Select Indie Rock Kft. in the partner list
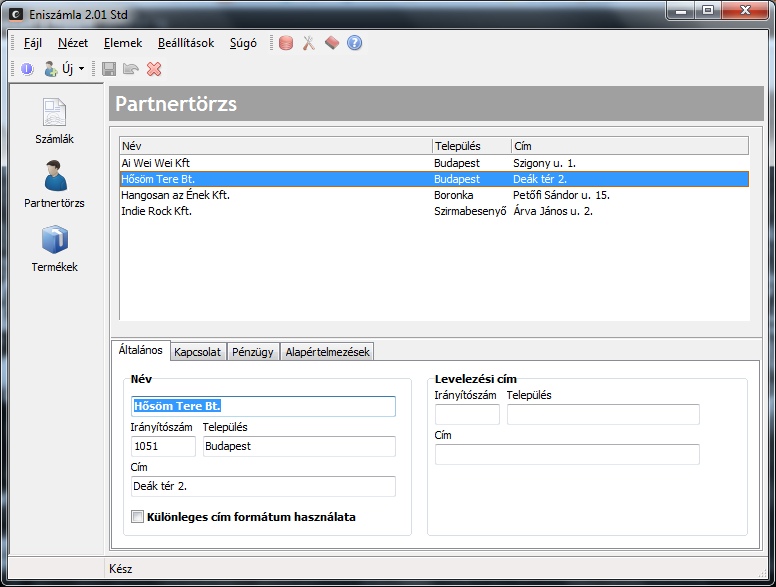Viewport: 776px width, 587px height. point(157,211)
